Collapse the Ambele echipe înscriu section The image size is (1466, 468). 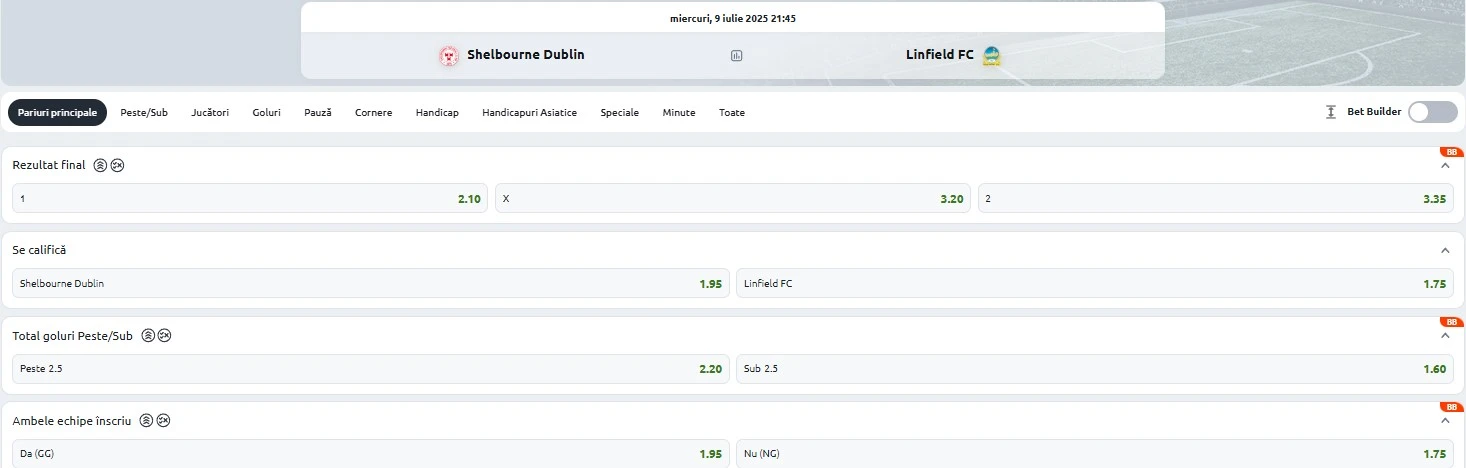tap(1445, 421)
